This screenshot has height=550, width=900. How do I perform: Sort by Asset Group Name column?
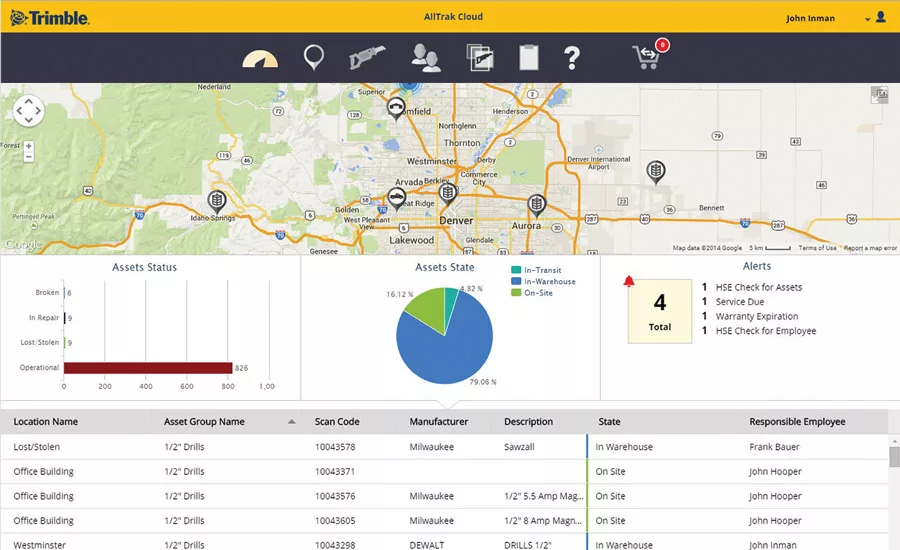coord(204,421)
